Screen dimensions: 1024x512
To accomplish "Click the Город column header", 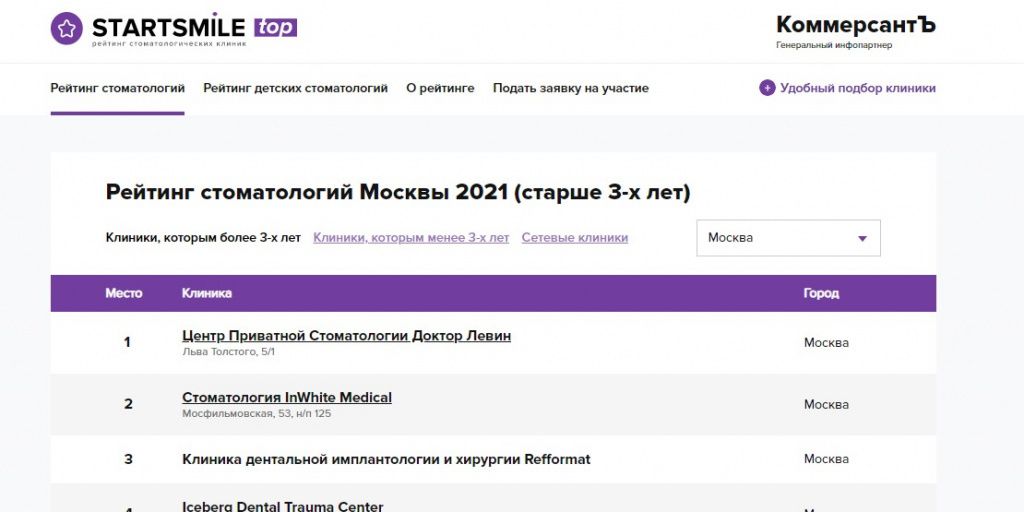I will (x=821, y=293).
